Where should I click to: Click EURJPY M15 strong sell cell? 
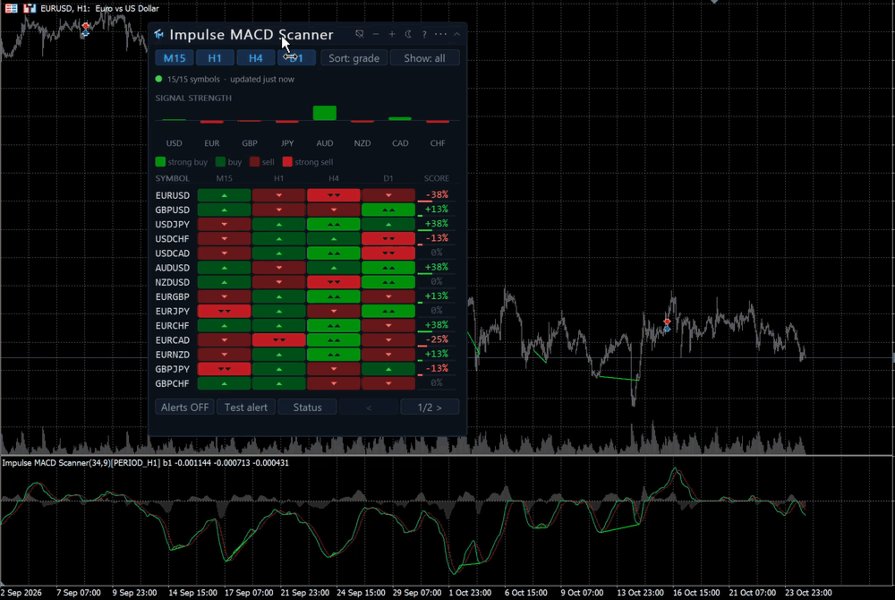coord(224,311)
